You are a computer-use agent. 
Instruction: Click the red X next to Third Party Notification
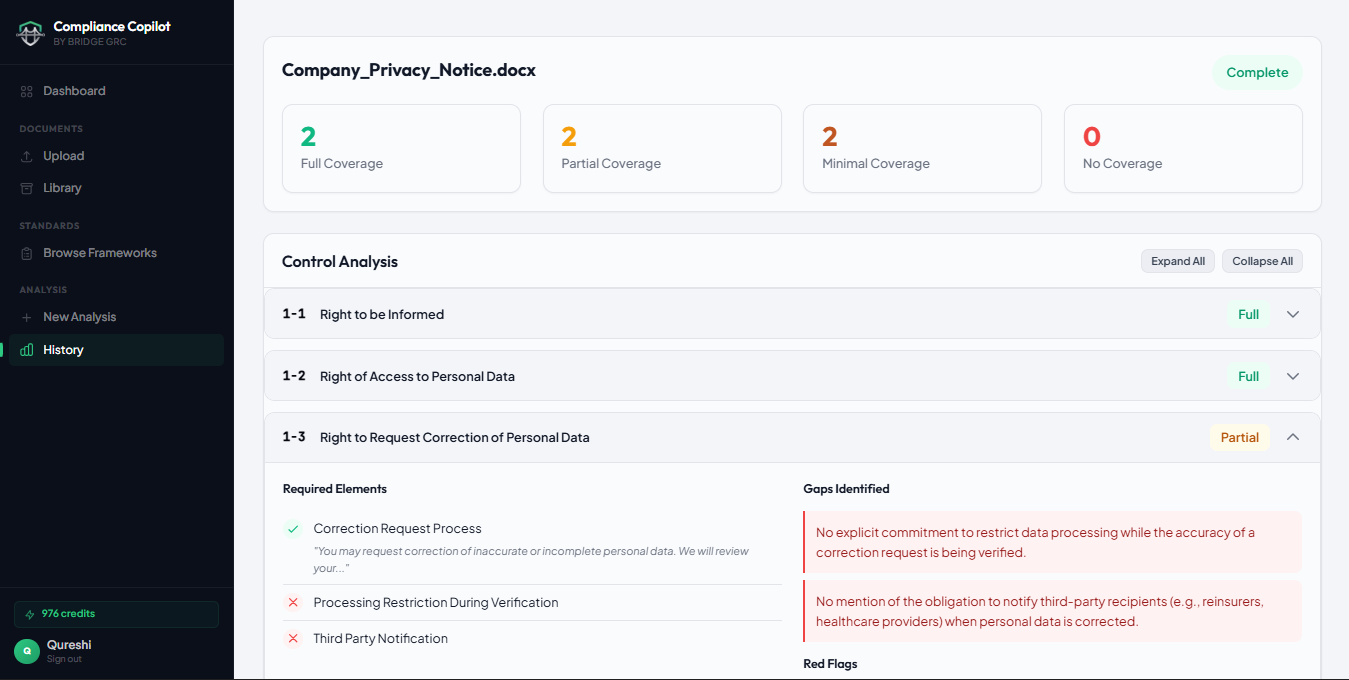(294, 638)
